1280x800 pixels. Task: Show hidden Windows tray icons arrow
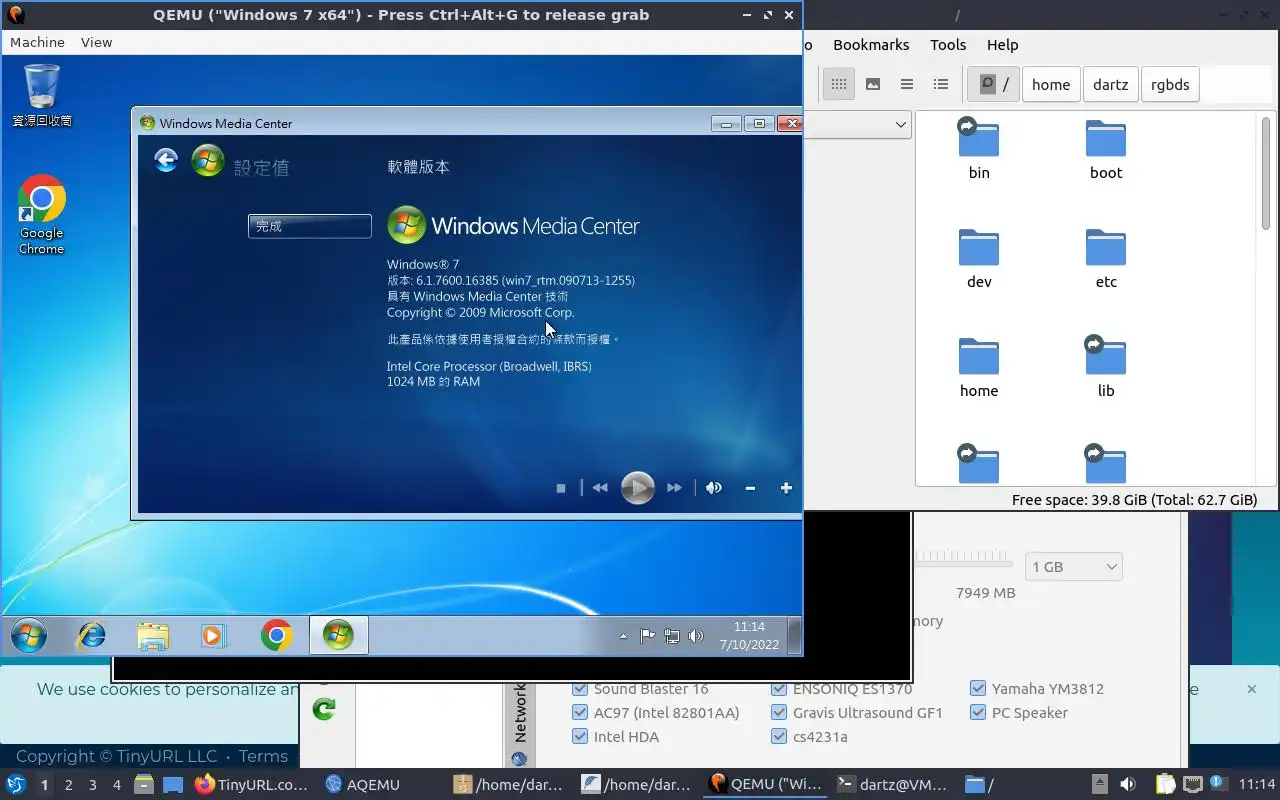[x=624, y=636]
